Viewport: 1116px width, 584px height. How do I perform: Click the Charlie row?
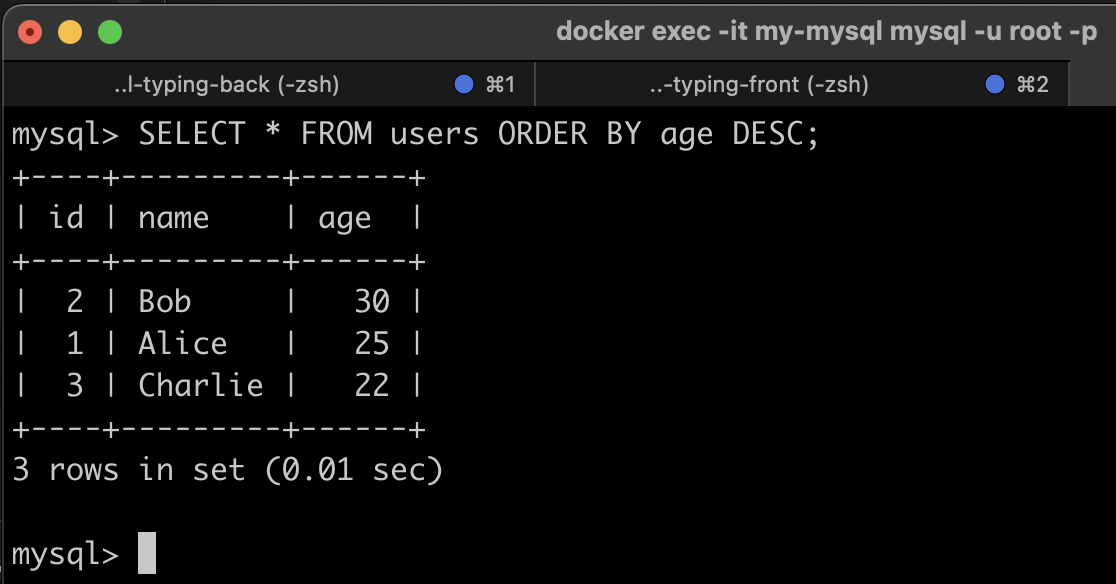[200, 385]
